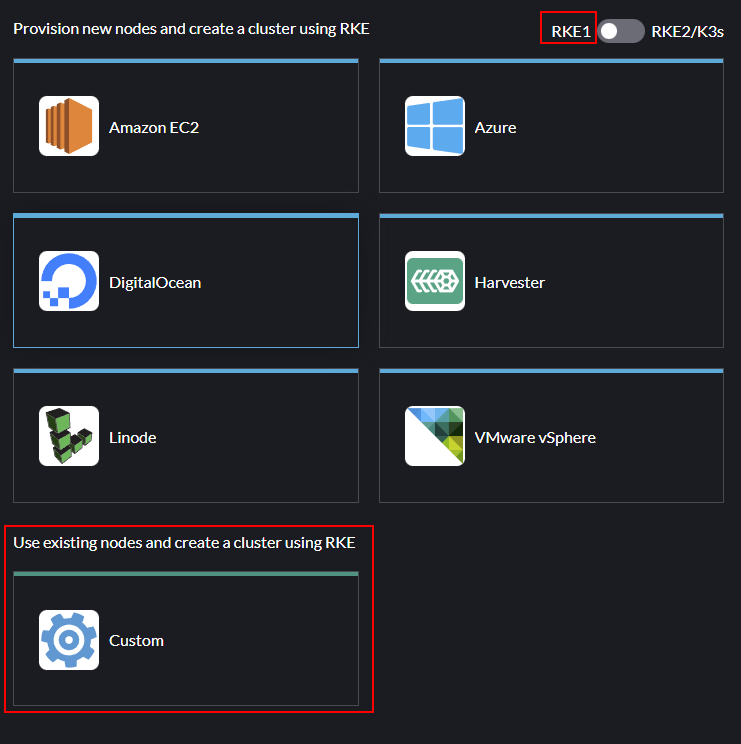
Task: Click the Linode green cubes icon
Action: click(x=69, y=436)
